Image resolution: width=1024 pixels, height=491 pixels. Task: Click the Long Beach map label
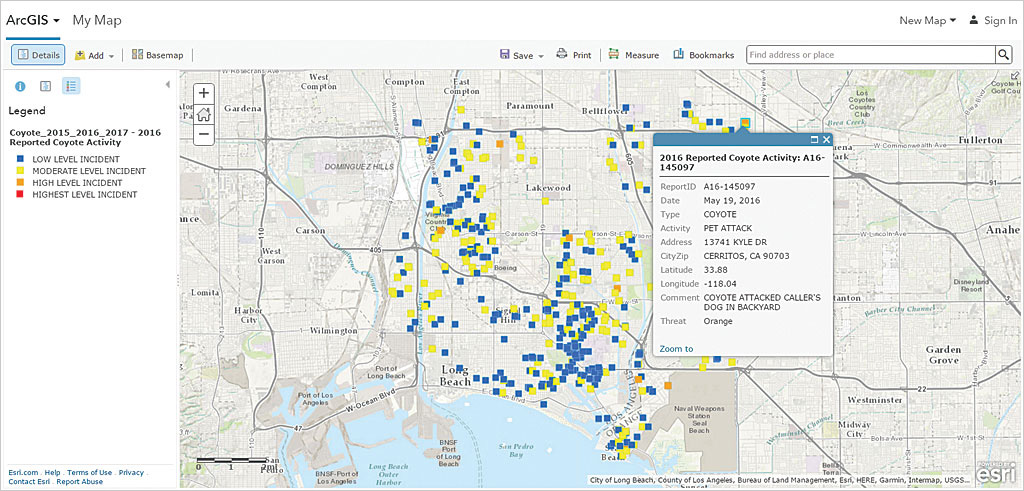455,375
